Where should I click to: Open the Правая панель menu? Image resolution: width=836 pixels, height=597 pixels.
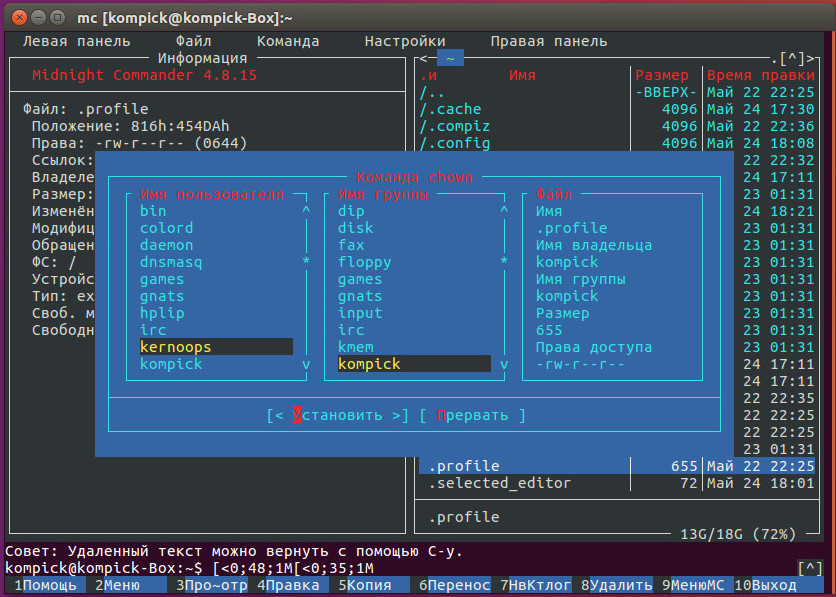point(549,41)
